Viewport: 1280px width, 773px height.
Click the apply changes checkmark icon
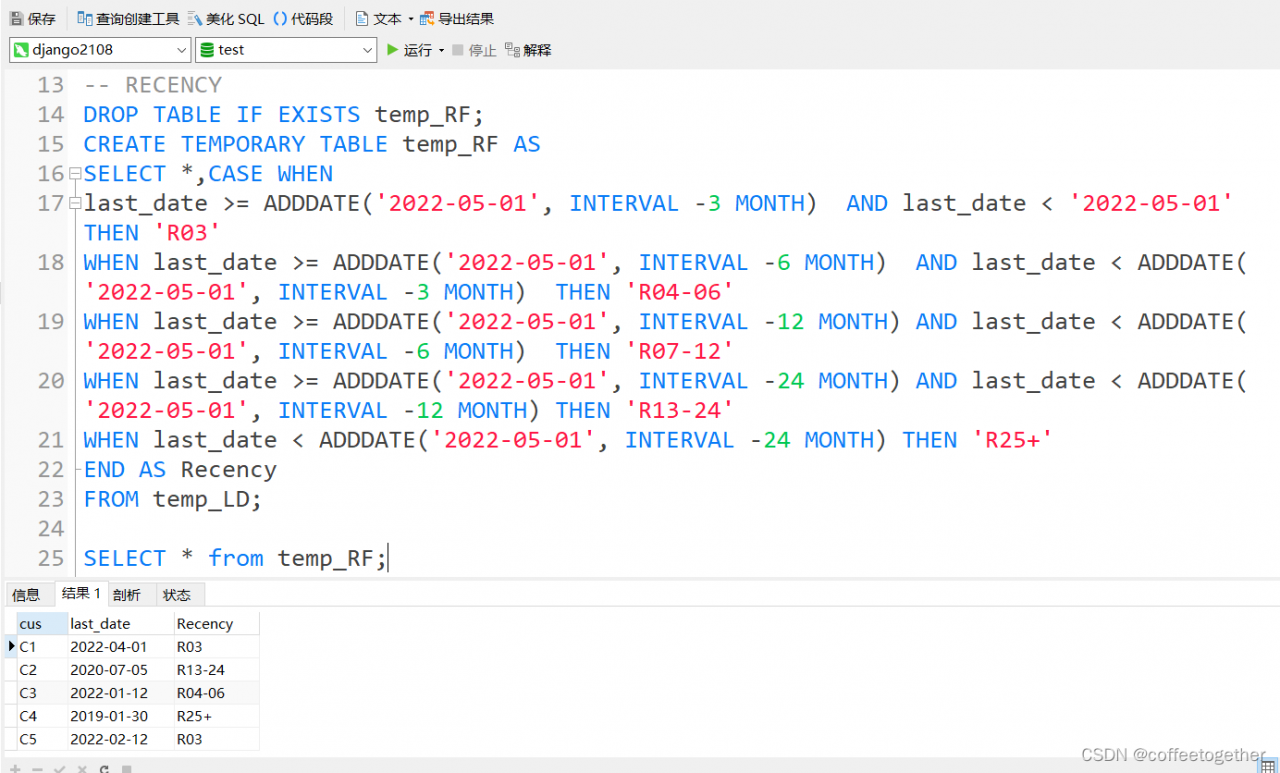pyautogui.click(x=59, y=768)
